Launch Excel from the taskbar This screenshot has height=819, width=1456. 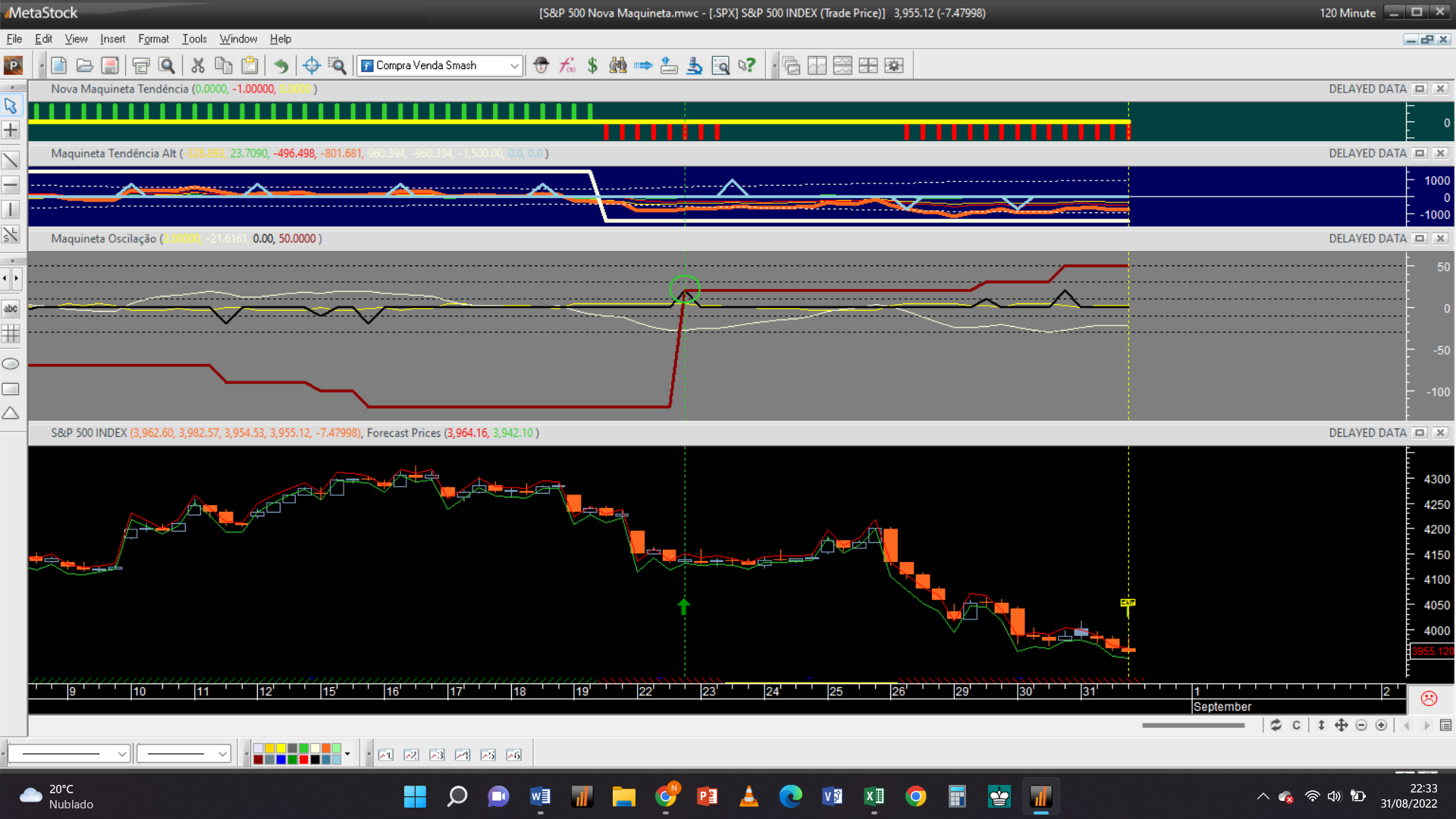tap(874, 796)
